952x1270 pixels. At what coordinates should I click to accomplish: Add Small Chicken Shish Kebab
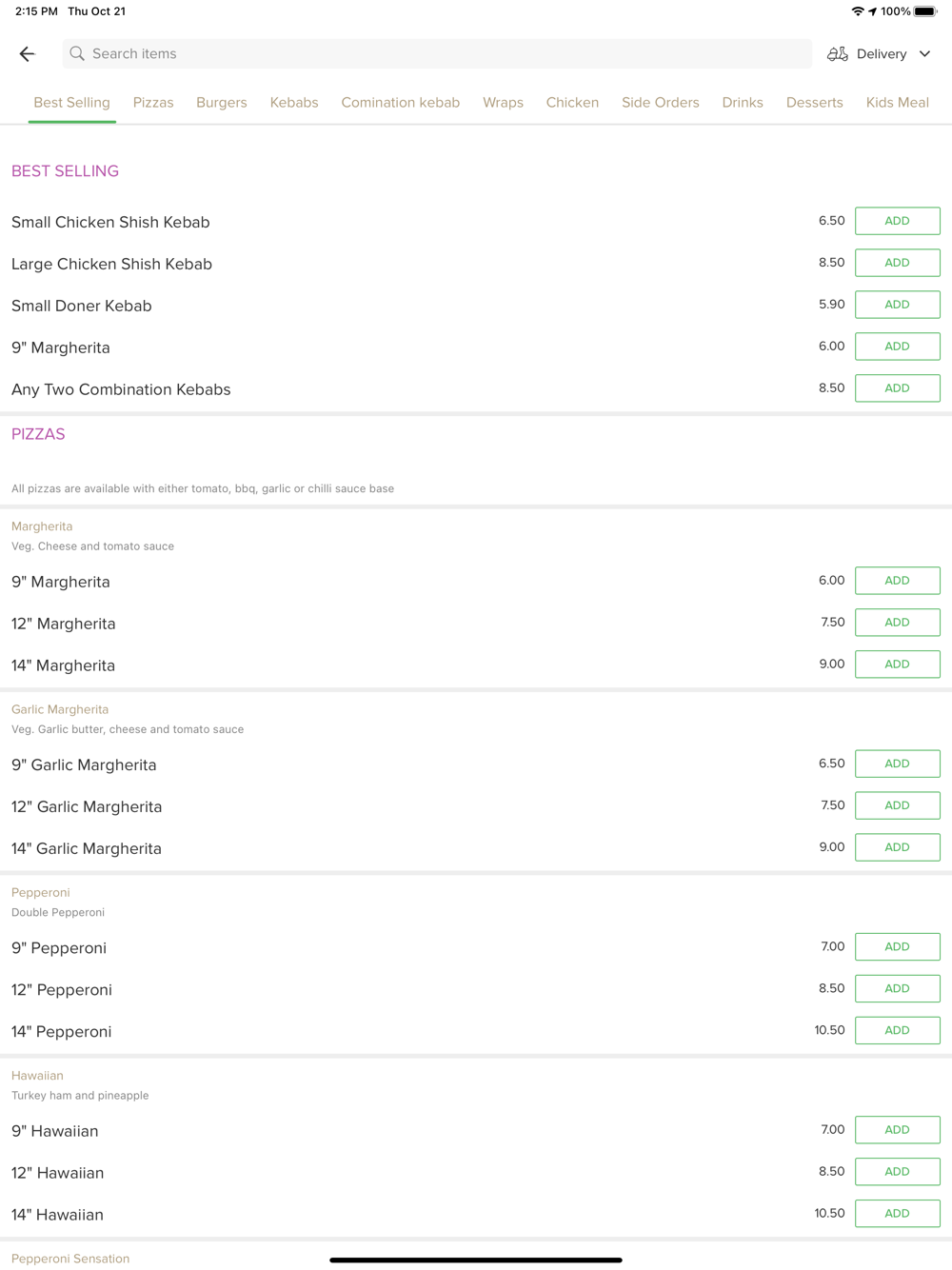[897, 221]
